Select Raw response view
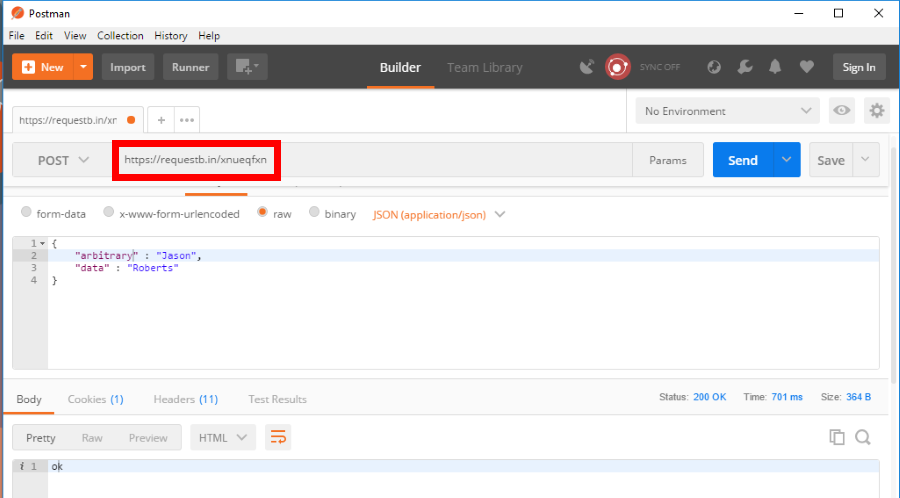This screenshot has height=498, width=900. tap(92, 438)
